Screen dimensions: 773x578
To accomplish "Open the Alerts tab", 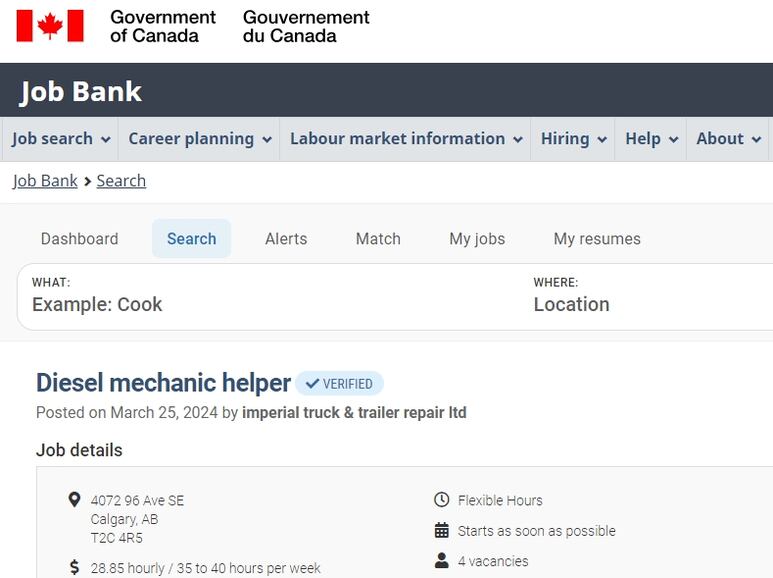I will [x=286, y=239].
